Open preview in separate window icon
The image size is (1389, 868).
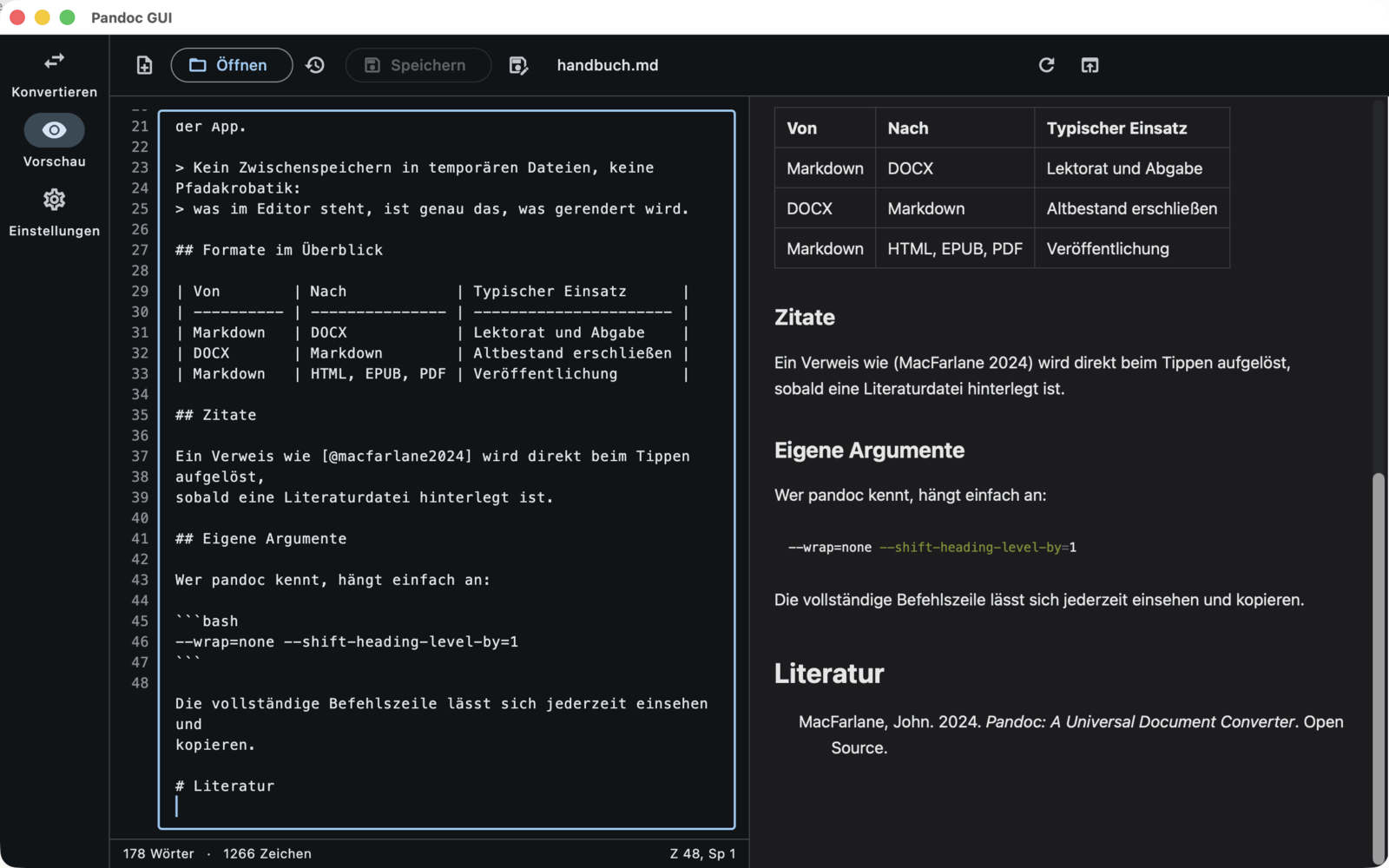click(1090, 65)
